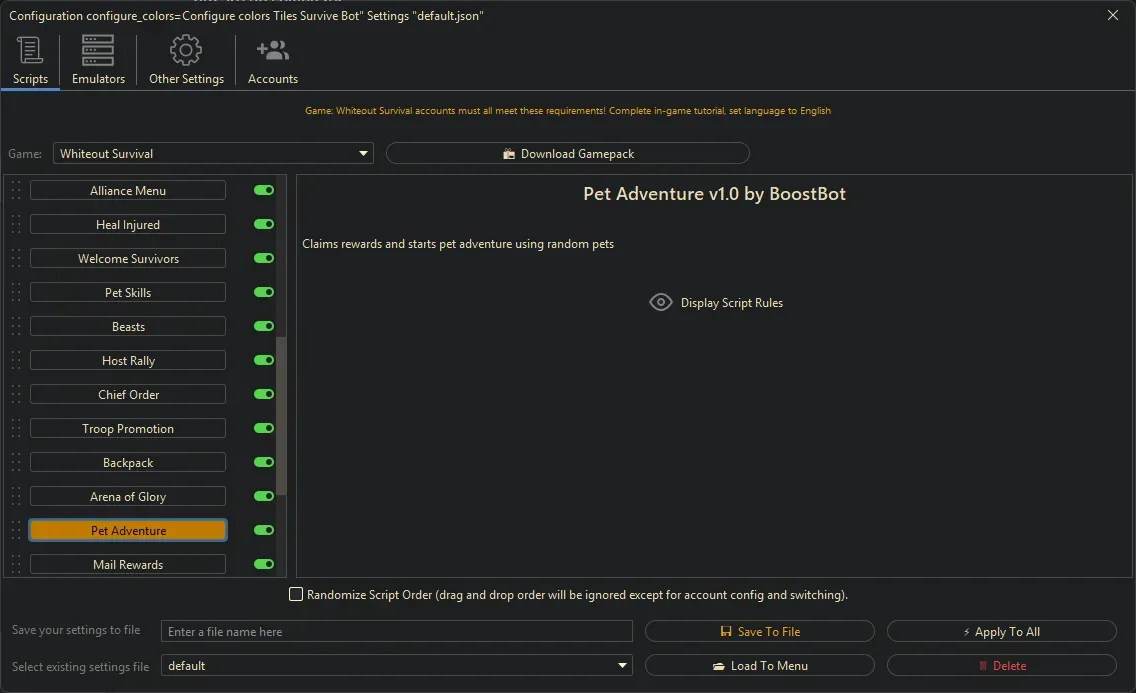1136x693 pixels.
Task: Toggle off the Arena of Glory switch
Action: click(x=264, y=497)
